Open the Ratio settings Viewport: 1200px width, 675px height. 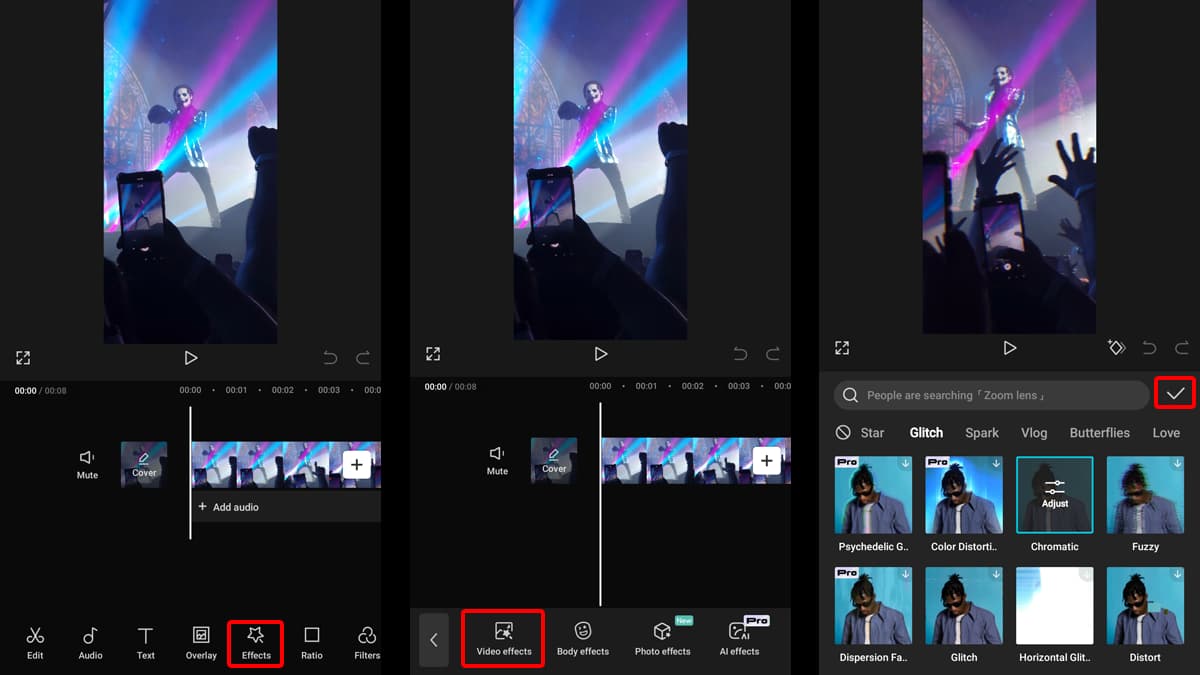click(x=311, y=641)
